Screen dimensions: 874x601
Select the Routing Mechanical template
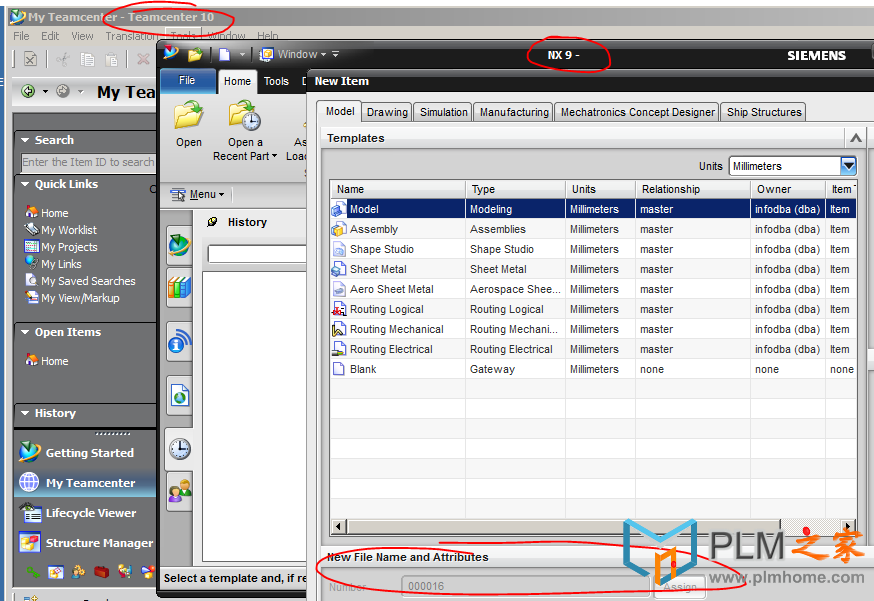click(x=593, y=329)
